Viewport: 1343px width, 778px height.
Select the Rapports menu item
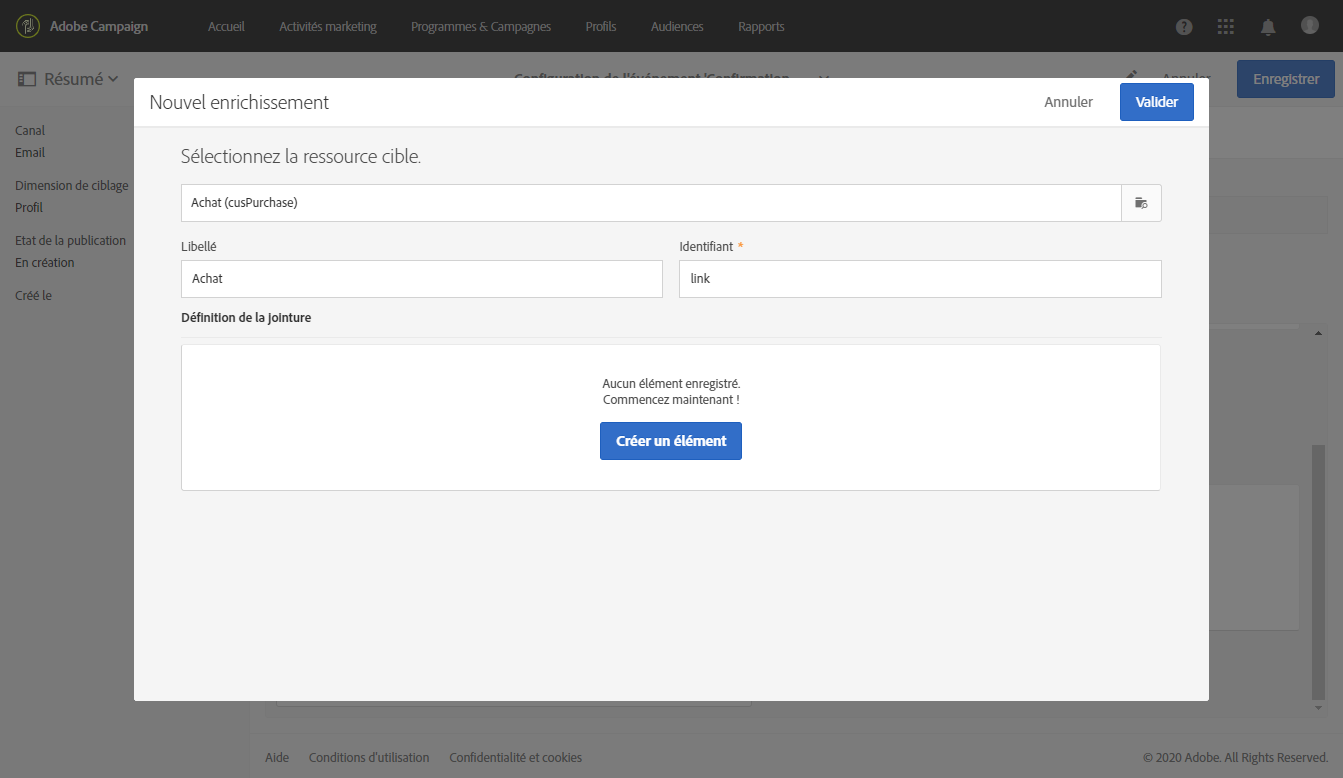(761, 27)
